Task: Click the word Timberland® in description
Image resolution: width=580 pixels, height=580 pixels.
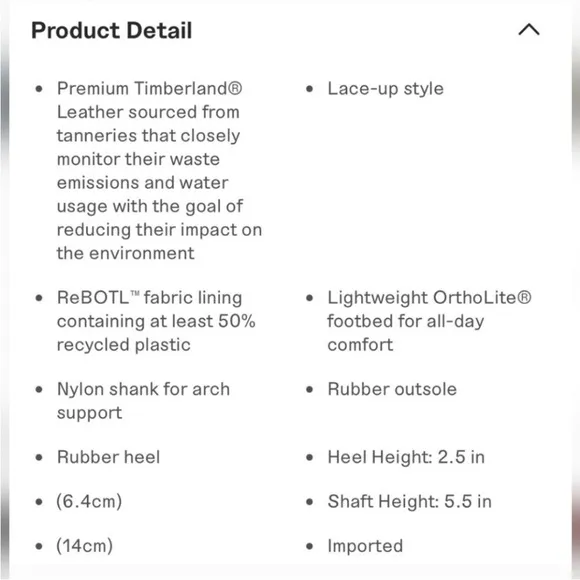Action: [188, 88]
